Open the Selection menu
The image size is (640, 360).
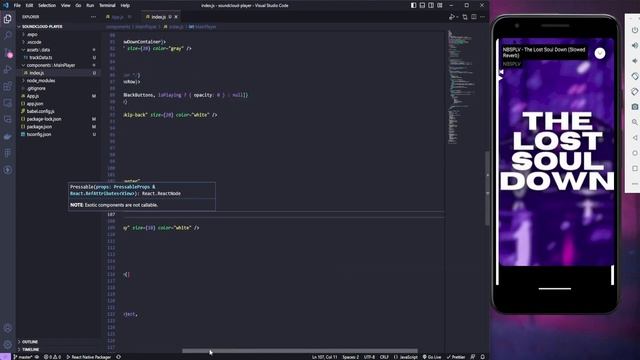pos(47,5)
